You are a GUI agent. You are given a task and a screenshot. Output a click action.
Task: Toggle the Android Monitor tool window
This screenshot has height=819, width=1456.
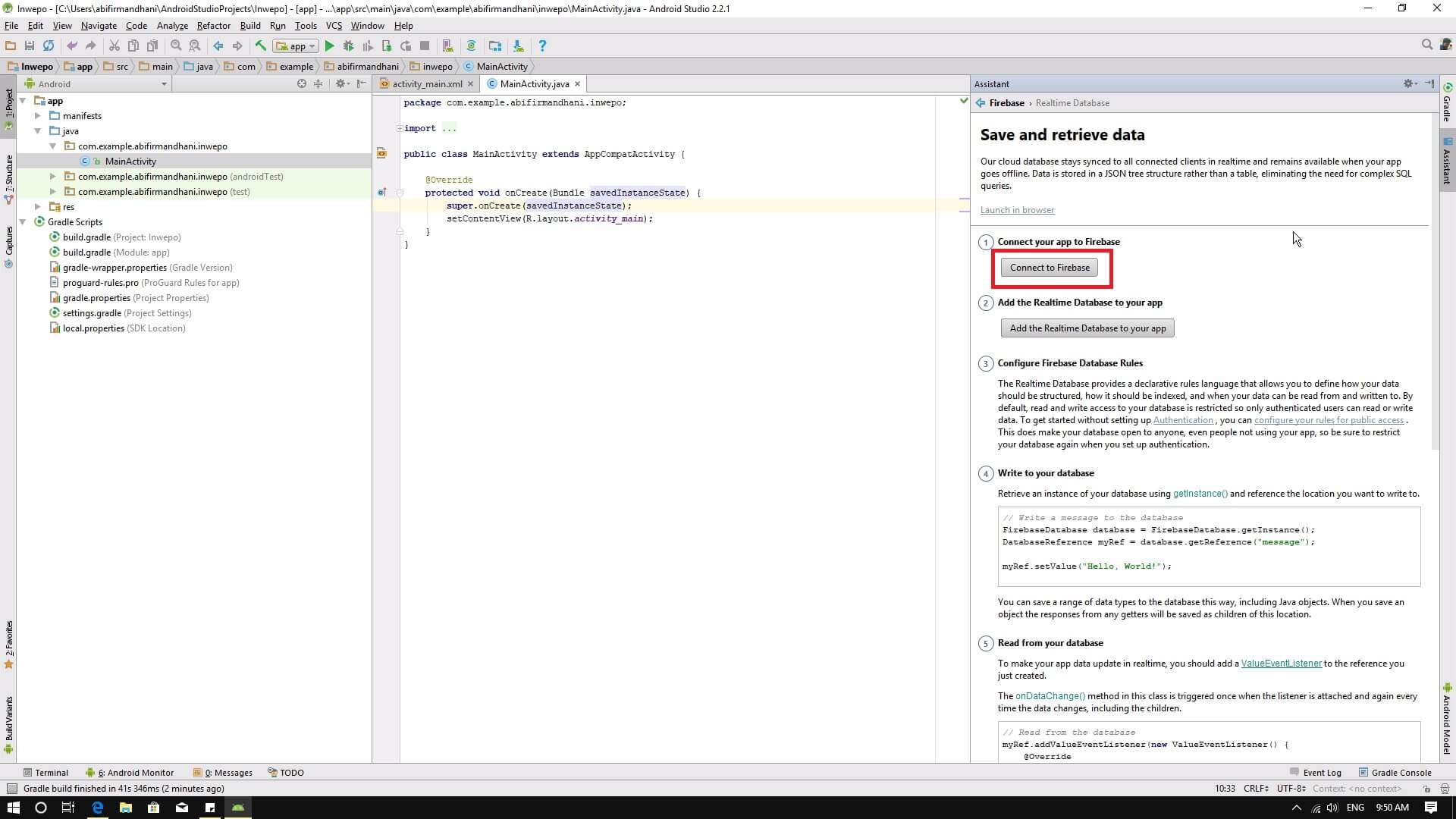click(130, 773)
